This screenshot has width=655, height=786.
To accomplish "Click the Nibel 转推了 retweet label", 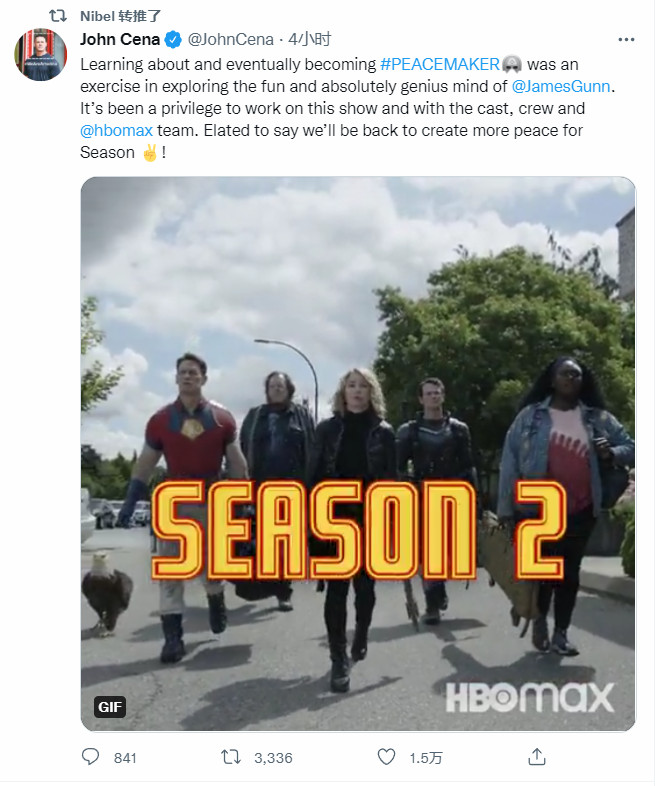I will click(120, 16).
